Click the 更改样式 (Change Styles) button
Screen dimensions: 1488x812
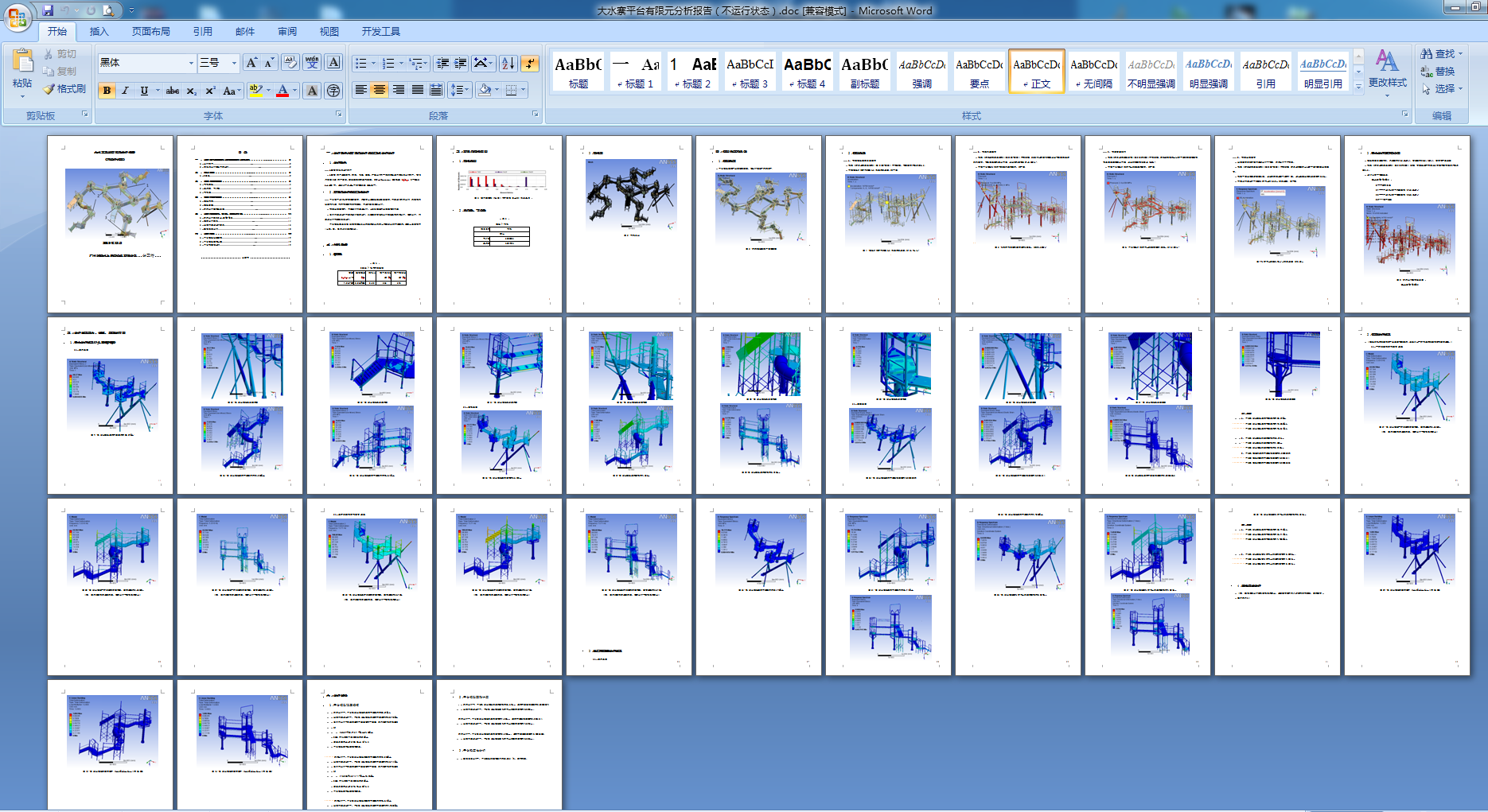[x=1387, y=69]
